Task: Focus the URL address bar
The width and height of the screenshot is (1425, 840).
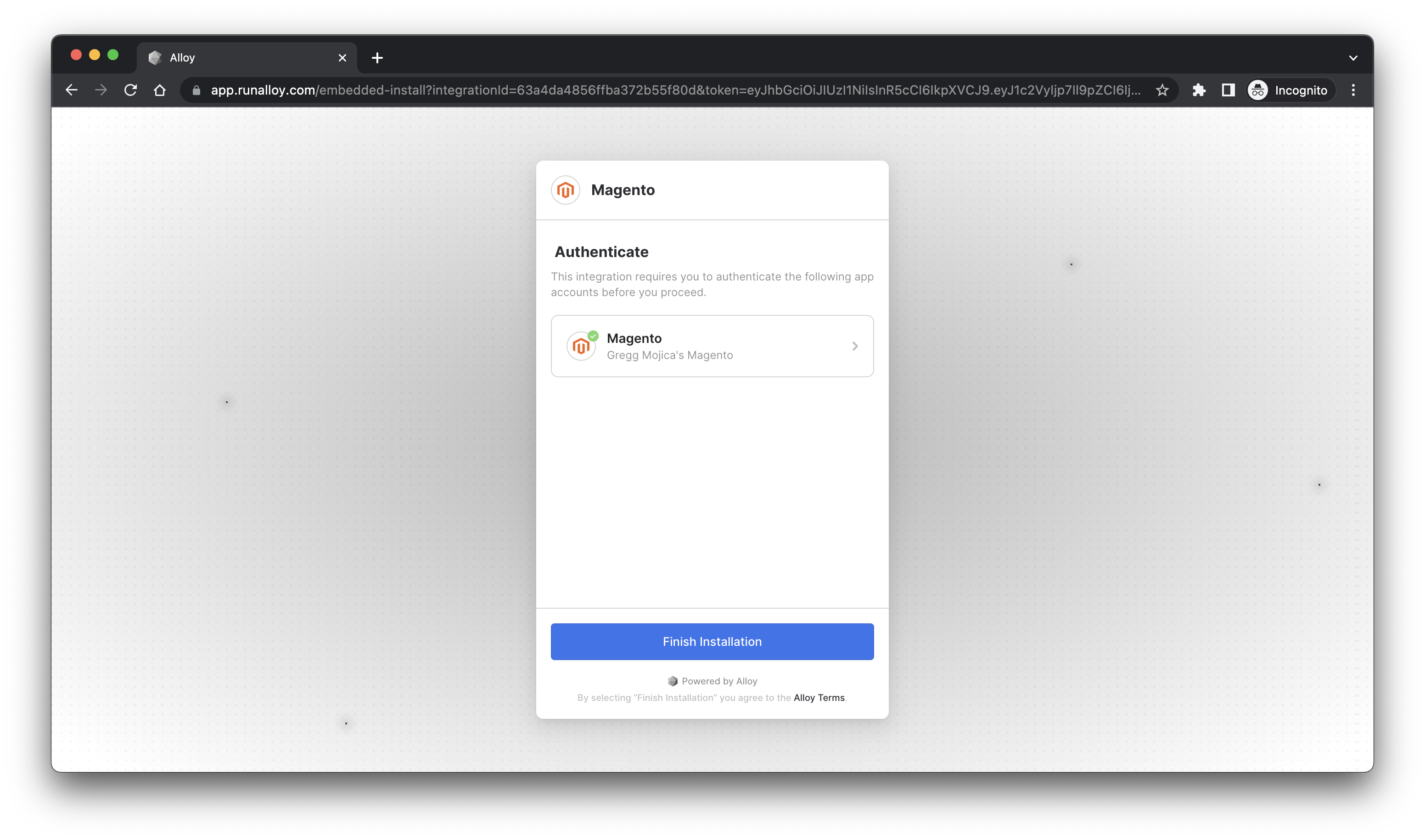Action: click(674, 90)
